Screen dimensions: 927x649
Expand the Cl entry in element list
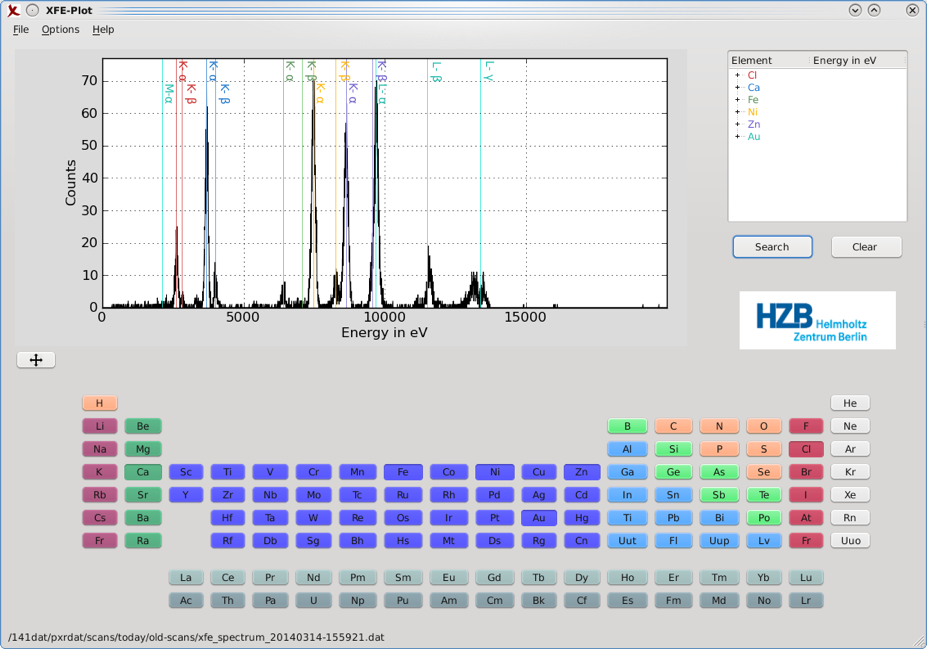[738, 75]
